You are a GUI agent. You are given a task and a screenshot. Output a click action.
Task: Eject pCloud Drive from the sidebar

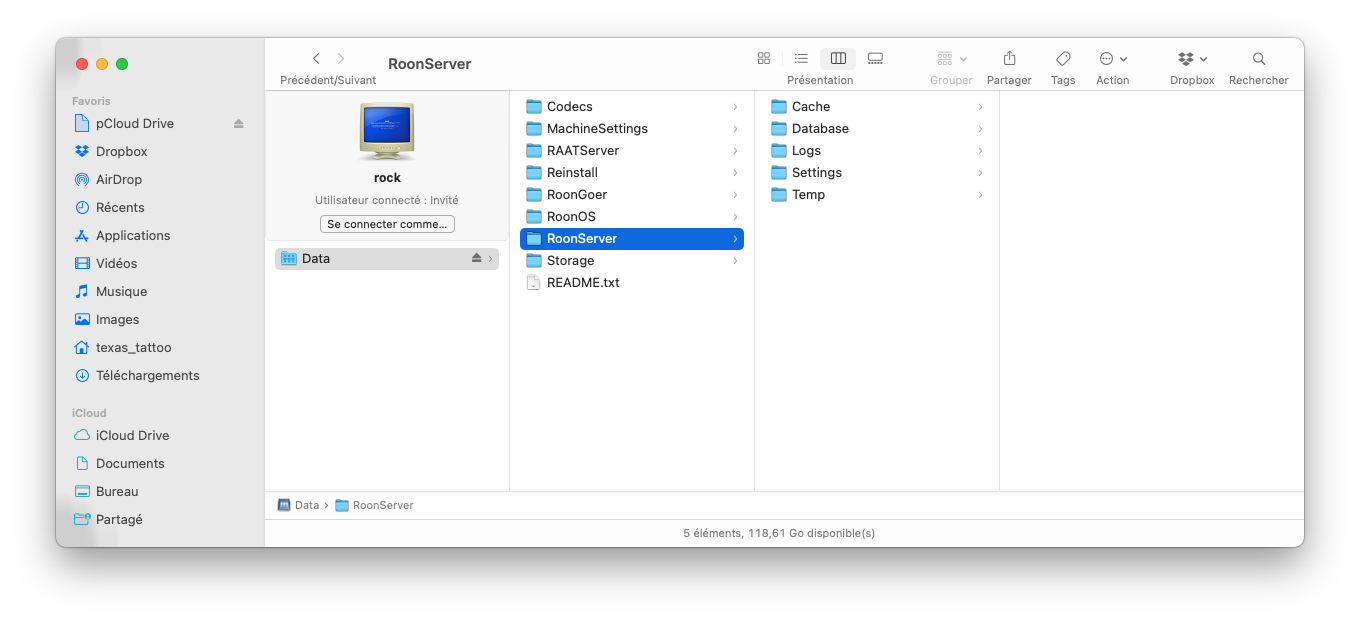click(239, 124)
